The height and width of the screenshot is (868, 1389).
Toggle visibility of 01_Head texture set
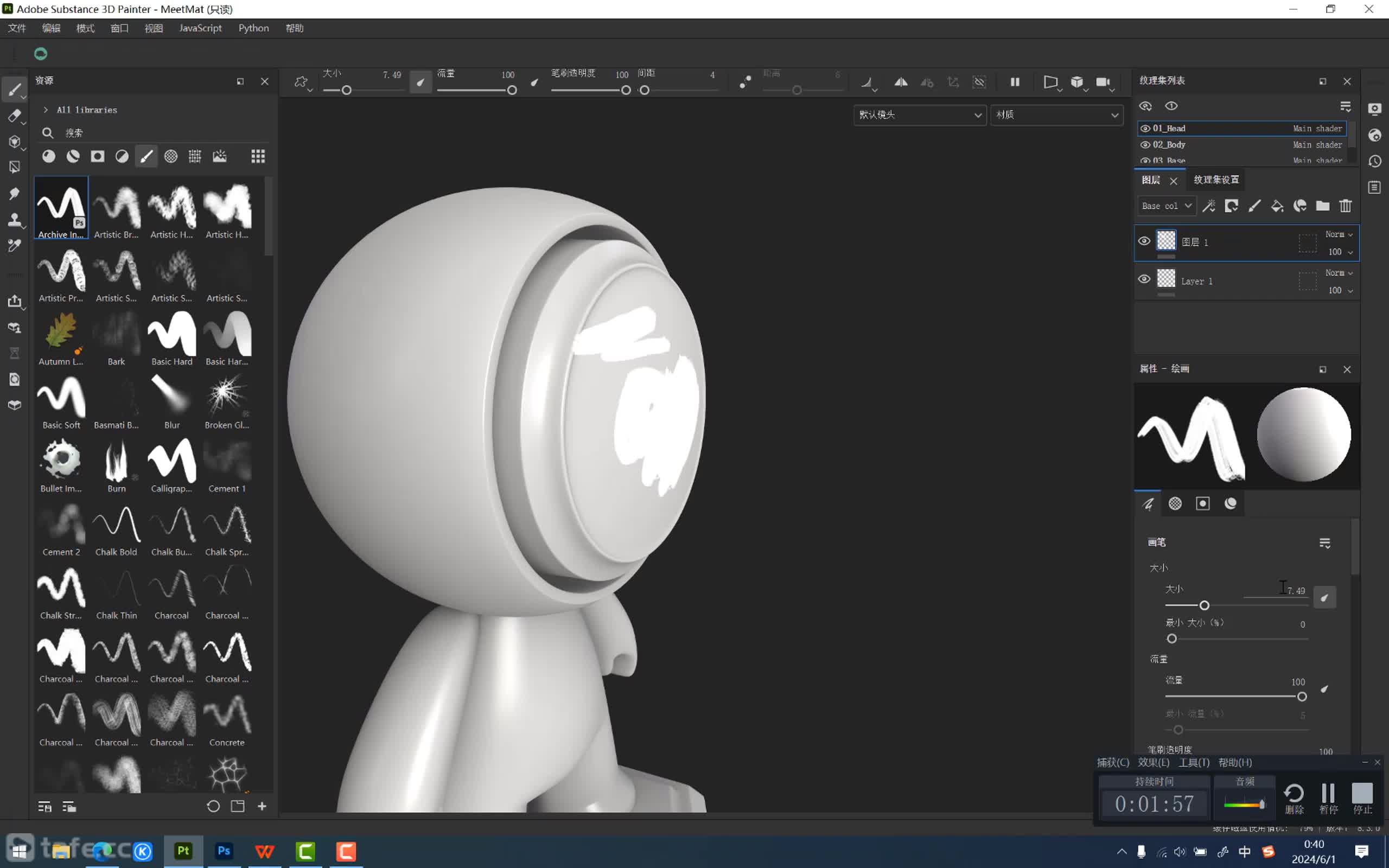tap(1145, 129)
